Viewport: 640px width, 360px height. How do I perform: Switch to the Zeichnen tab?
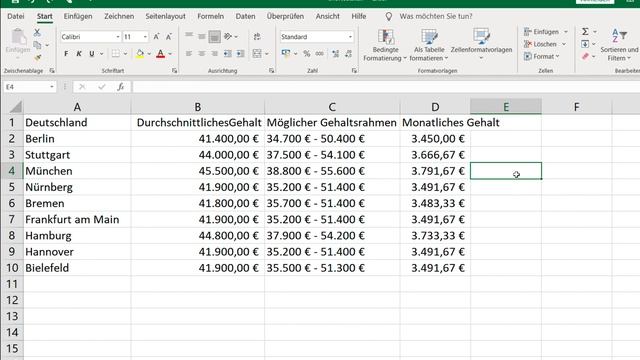click(x=119, y=16)
